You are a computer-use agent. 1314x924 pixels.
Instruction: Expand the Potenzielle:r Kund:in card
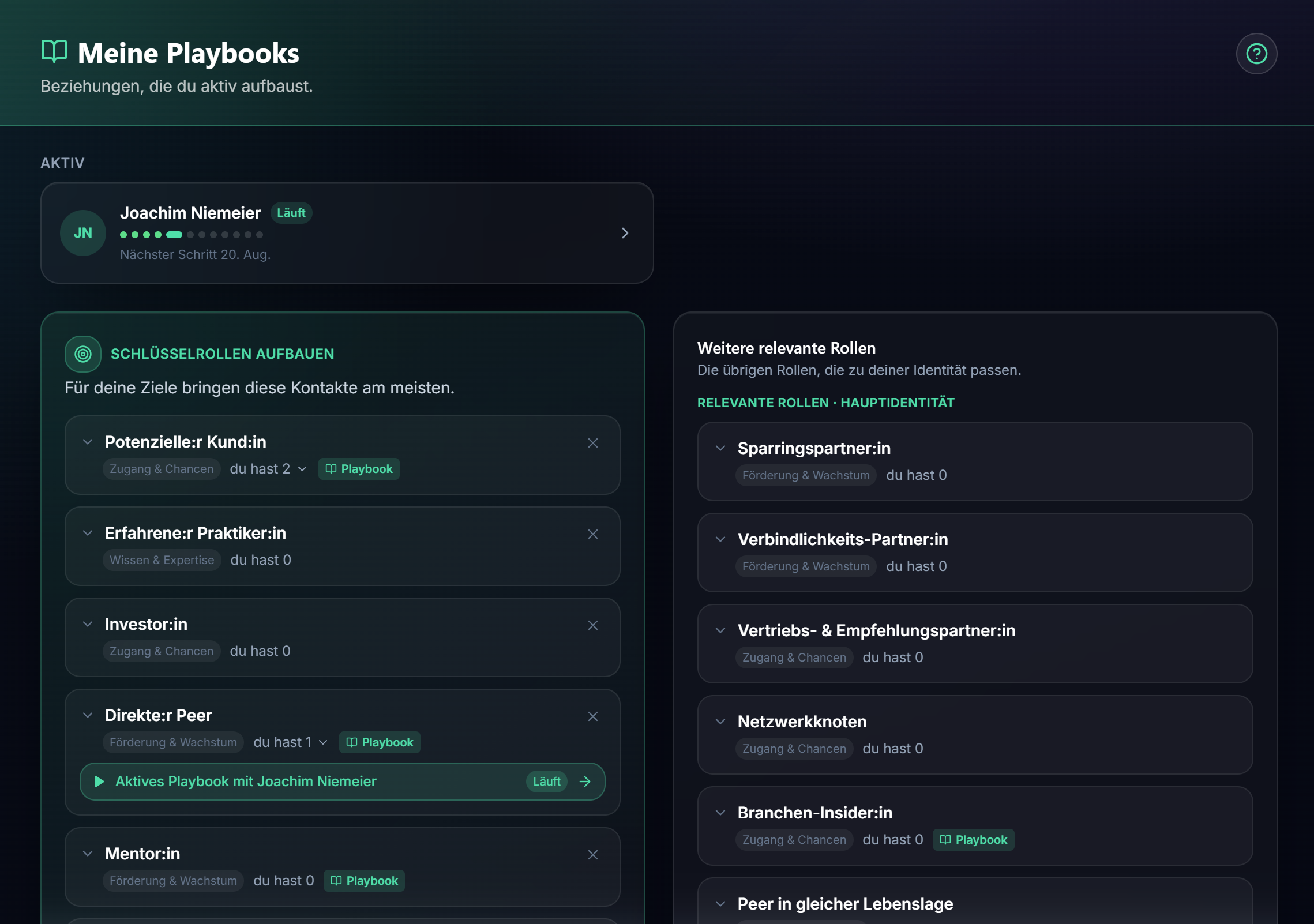(88, 442)
